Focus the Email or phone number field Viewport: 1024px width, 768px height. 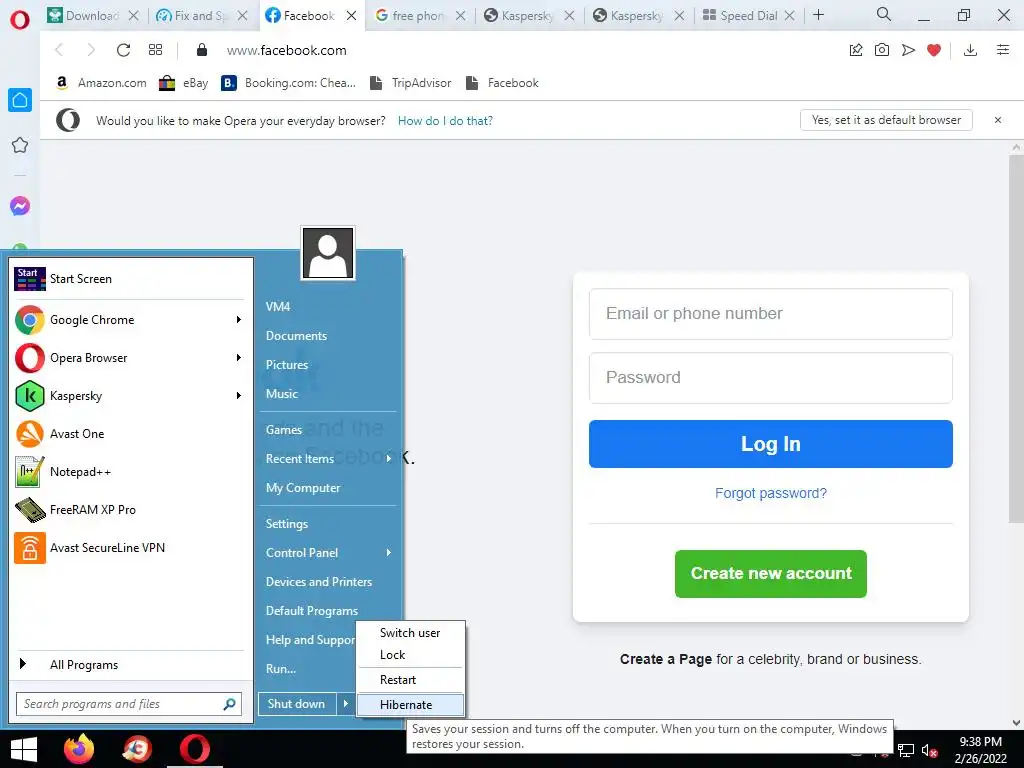point(771,314)
